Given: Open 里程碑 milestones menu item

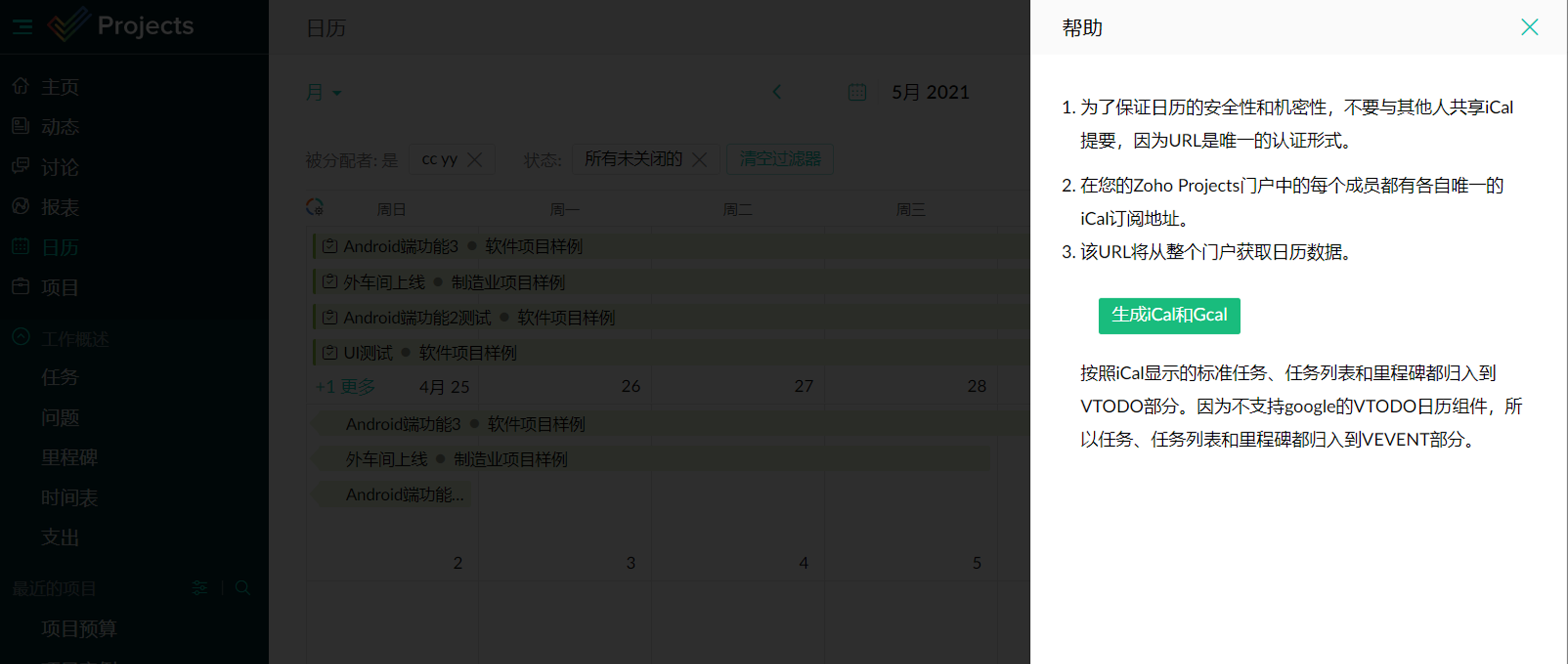Looking at the screenshot, I should pos(69,457).
